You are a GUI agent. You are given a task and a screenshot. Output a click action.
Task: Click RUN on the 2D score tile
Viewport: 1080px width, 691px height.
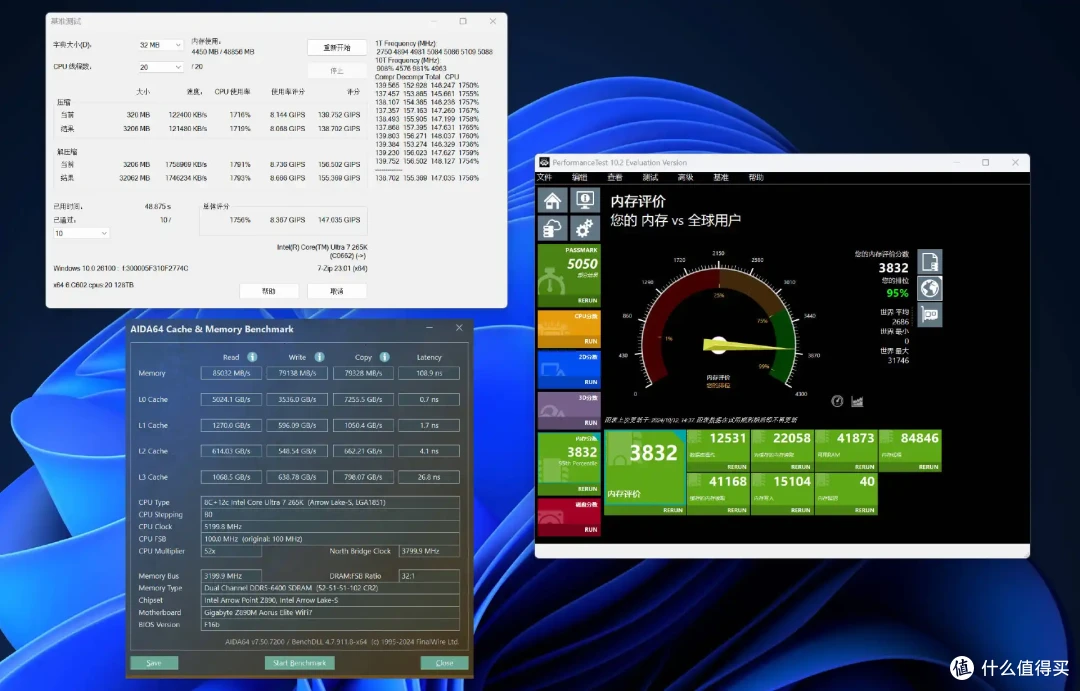pos(591,382)
